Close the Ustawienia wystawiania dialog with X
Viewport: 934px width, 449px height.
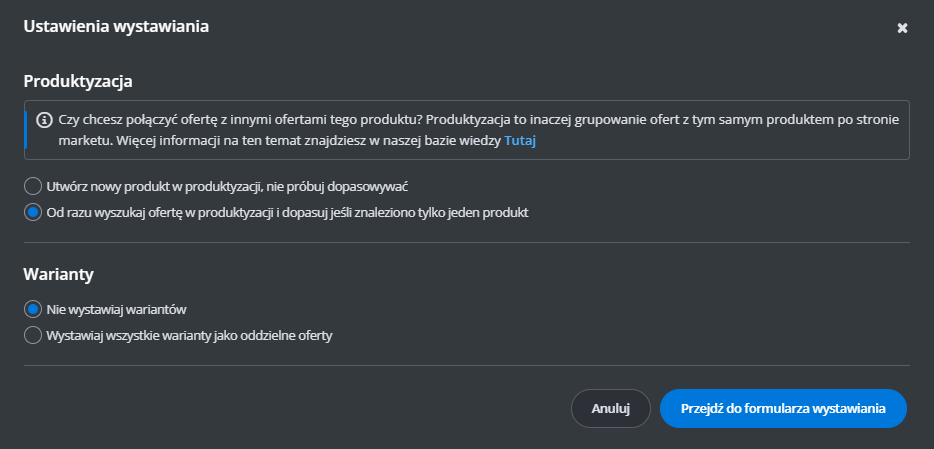(x=902, y=28)
